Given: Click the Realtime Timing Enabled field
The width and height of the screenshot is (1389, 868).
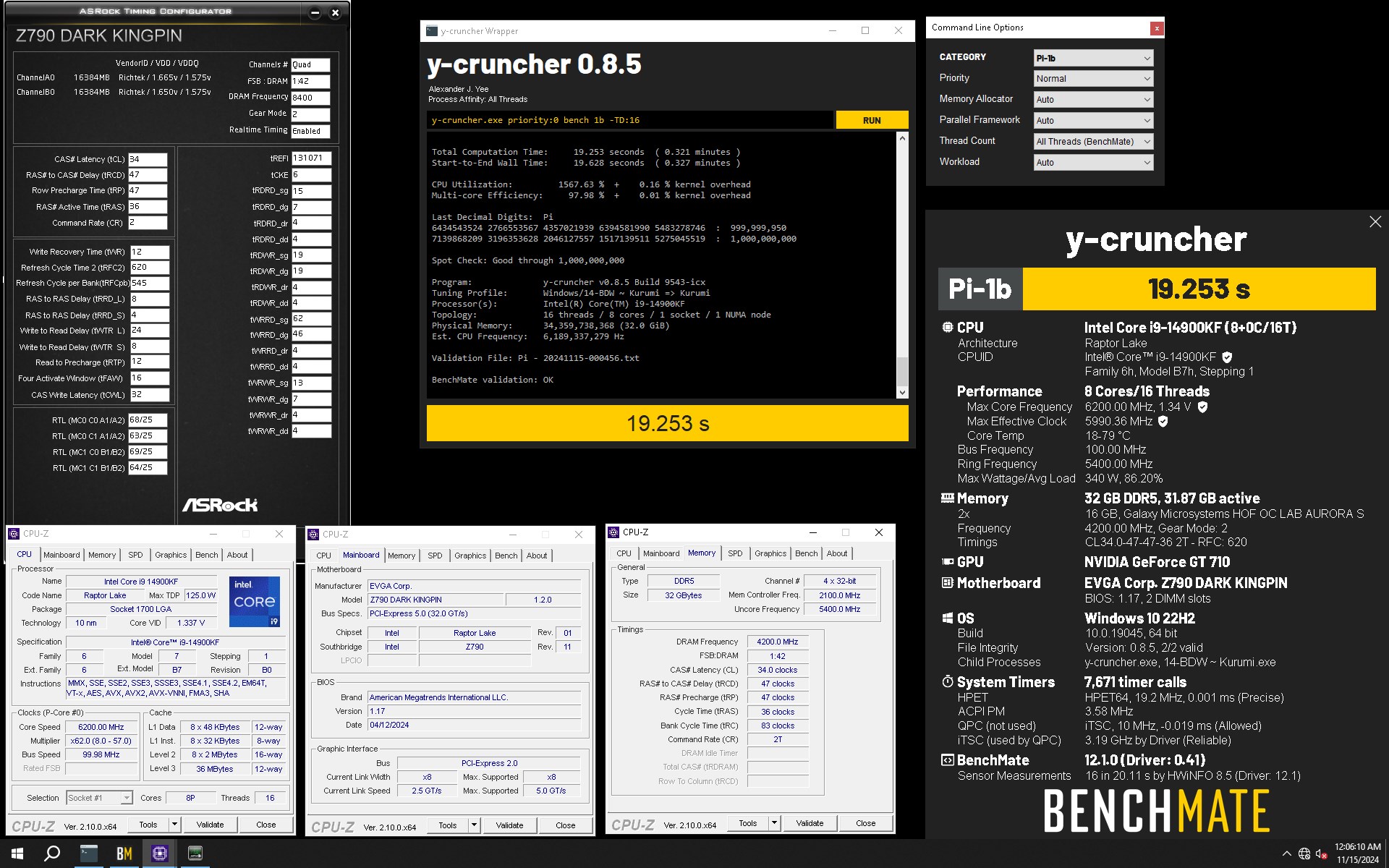Looking at the screenshot, I should pyautogui.click(x=310, y=131).
